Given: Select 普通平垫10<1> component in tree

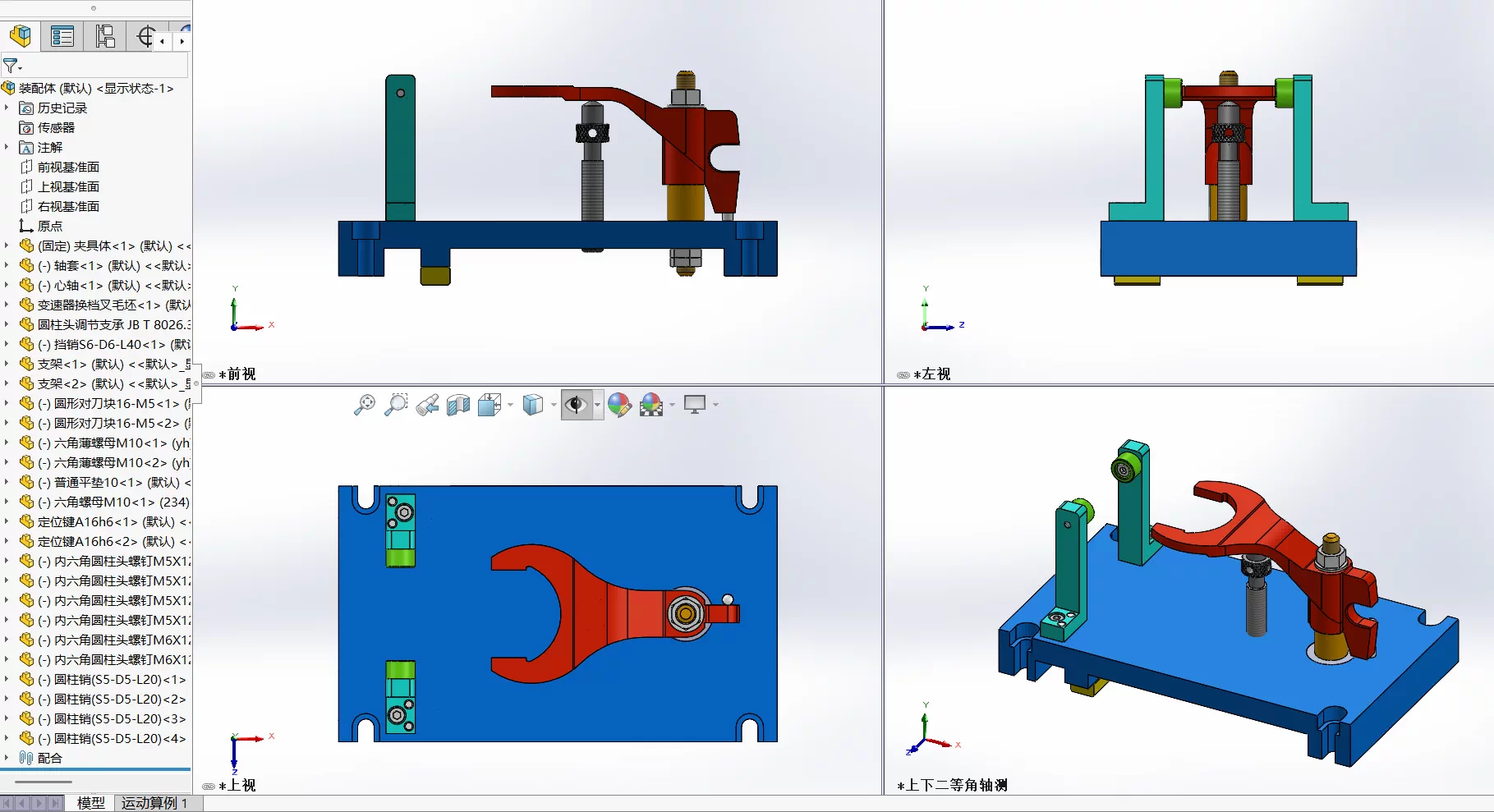Looking at the screenshot, I should (105, 482).
